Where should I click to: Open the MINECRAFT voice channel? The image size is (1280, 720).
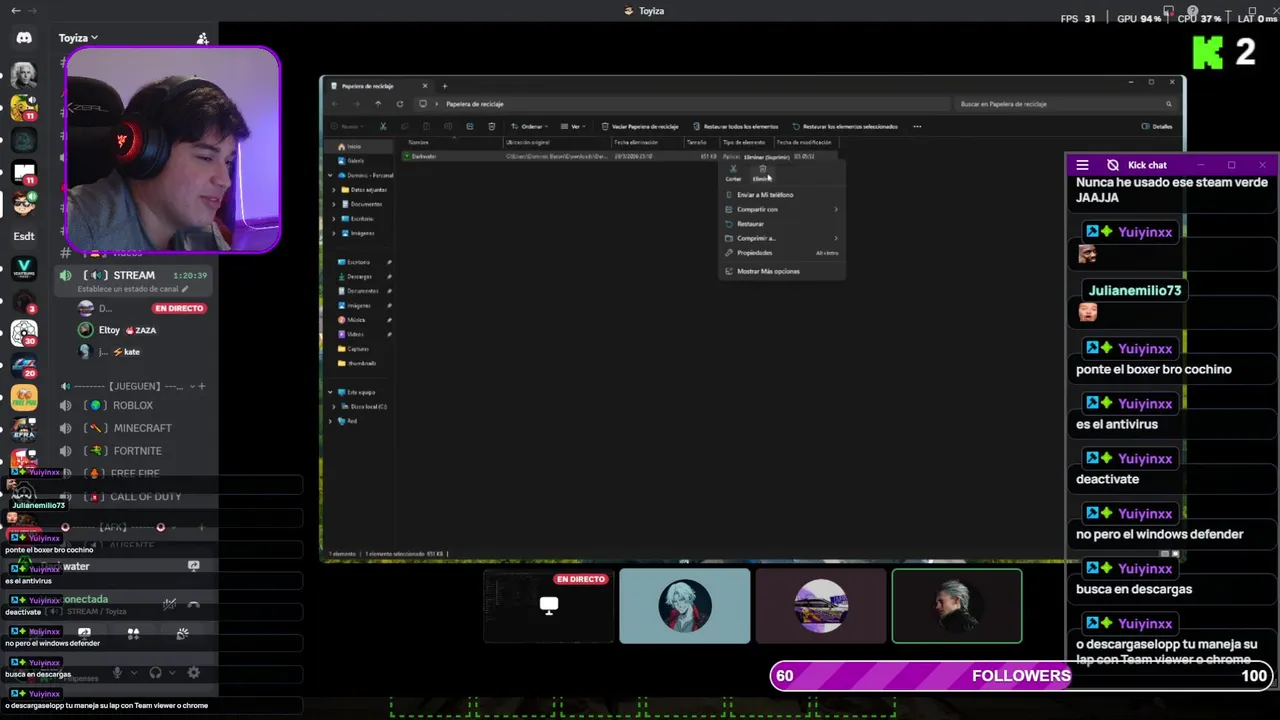click(142, 428)
